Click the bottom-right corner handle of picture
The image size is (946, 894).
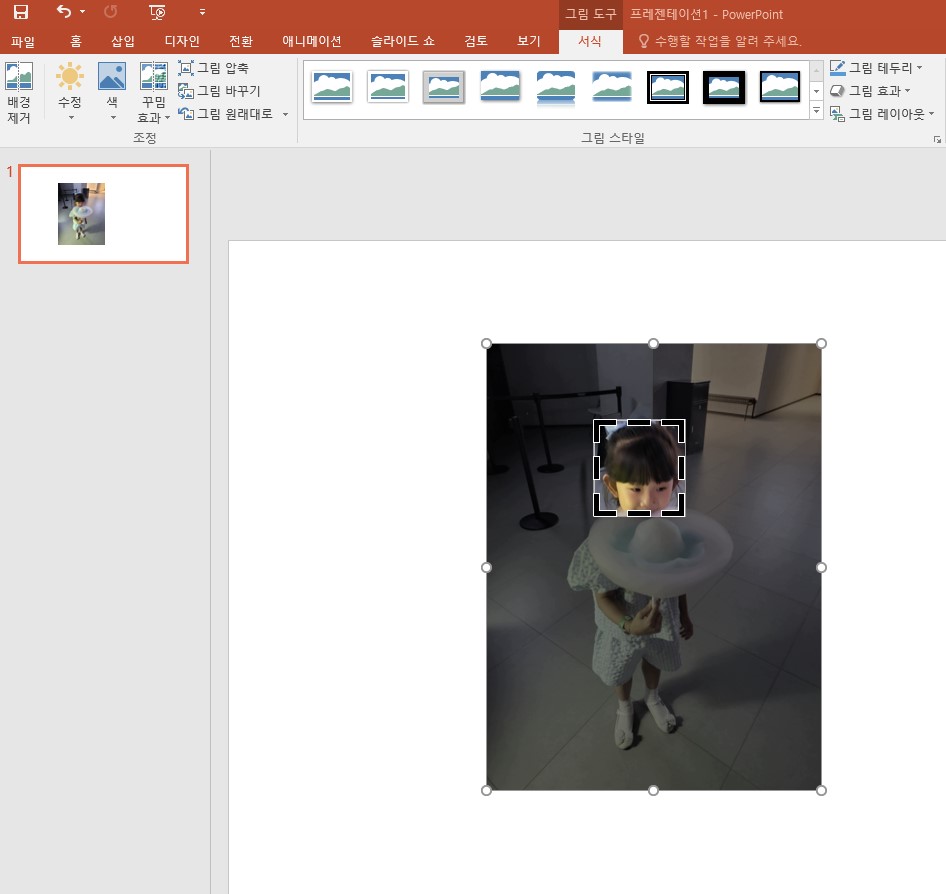pos(821,790)
